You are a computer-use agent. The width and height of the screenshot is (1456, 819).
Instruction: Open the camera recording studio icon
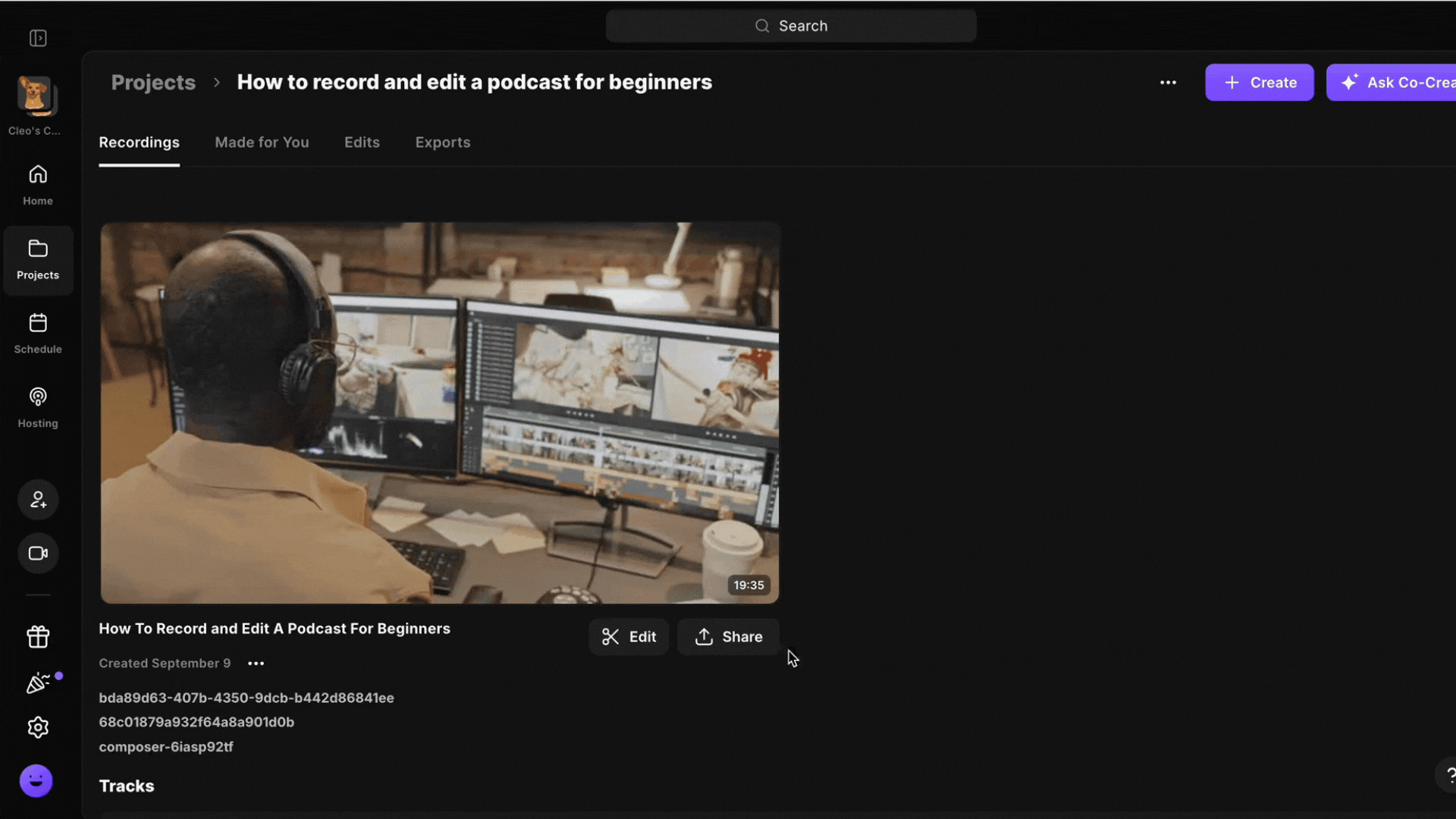tap(38, 554)
